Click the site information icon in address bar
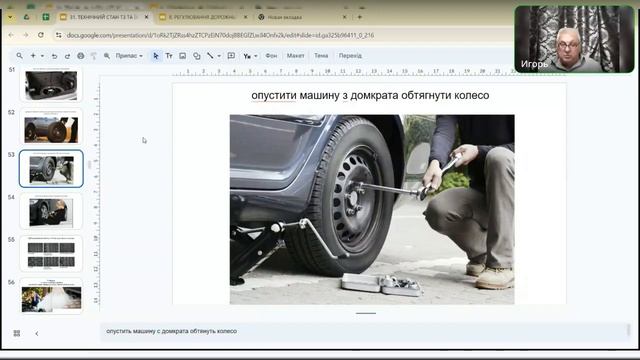640x360 pixels. coord(59,36)
